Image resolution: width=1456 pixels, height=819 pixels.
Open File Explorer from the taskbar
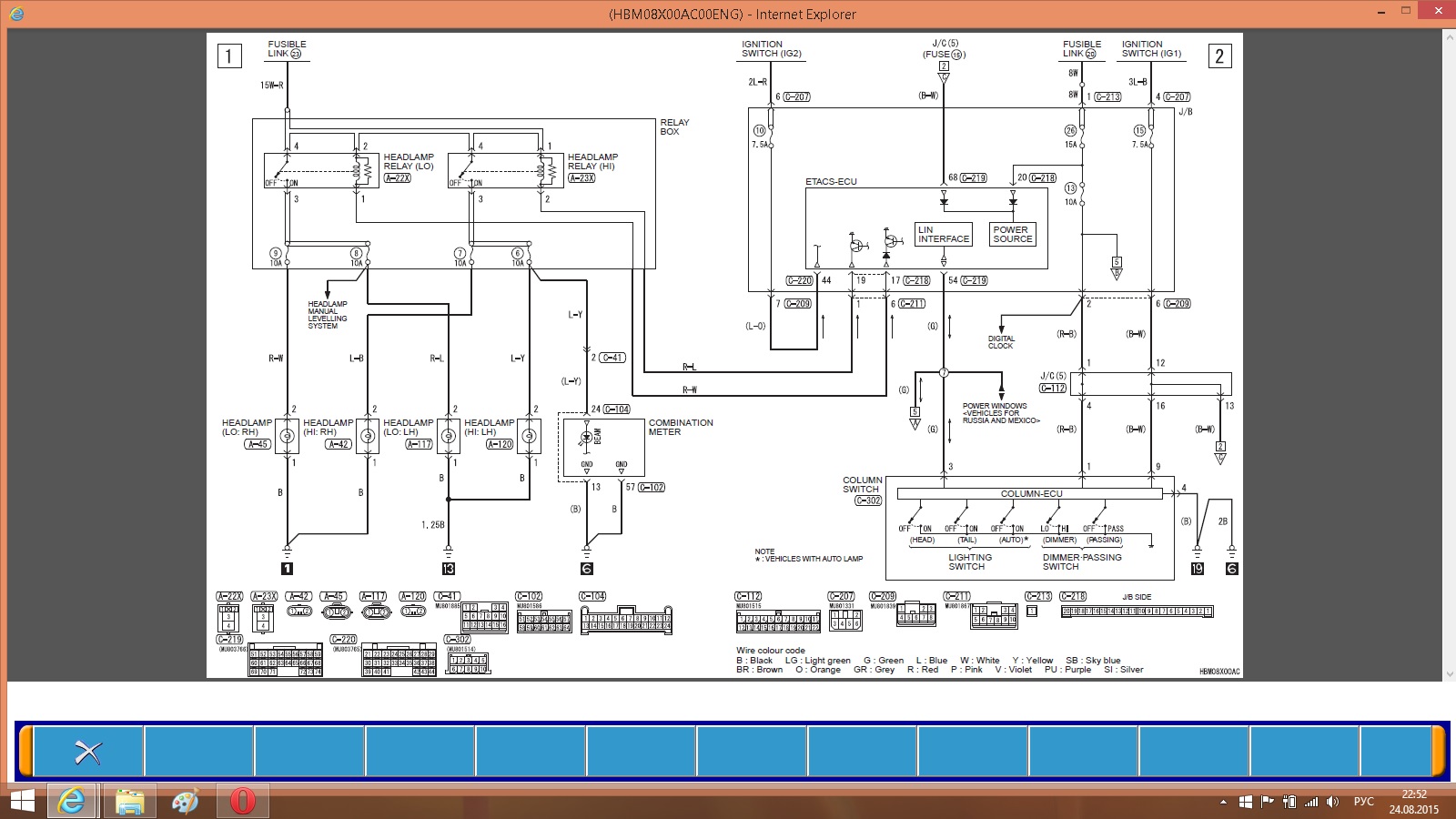click(x=129, y=801)
